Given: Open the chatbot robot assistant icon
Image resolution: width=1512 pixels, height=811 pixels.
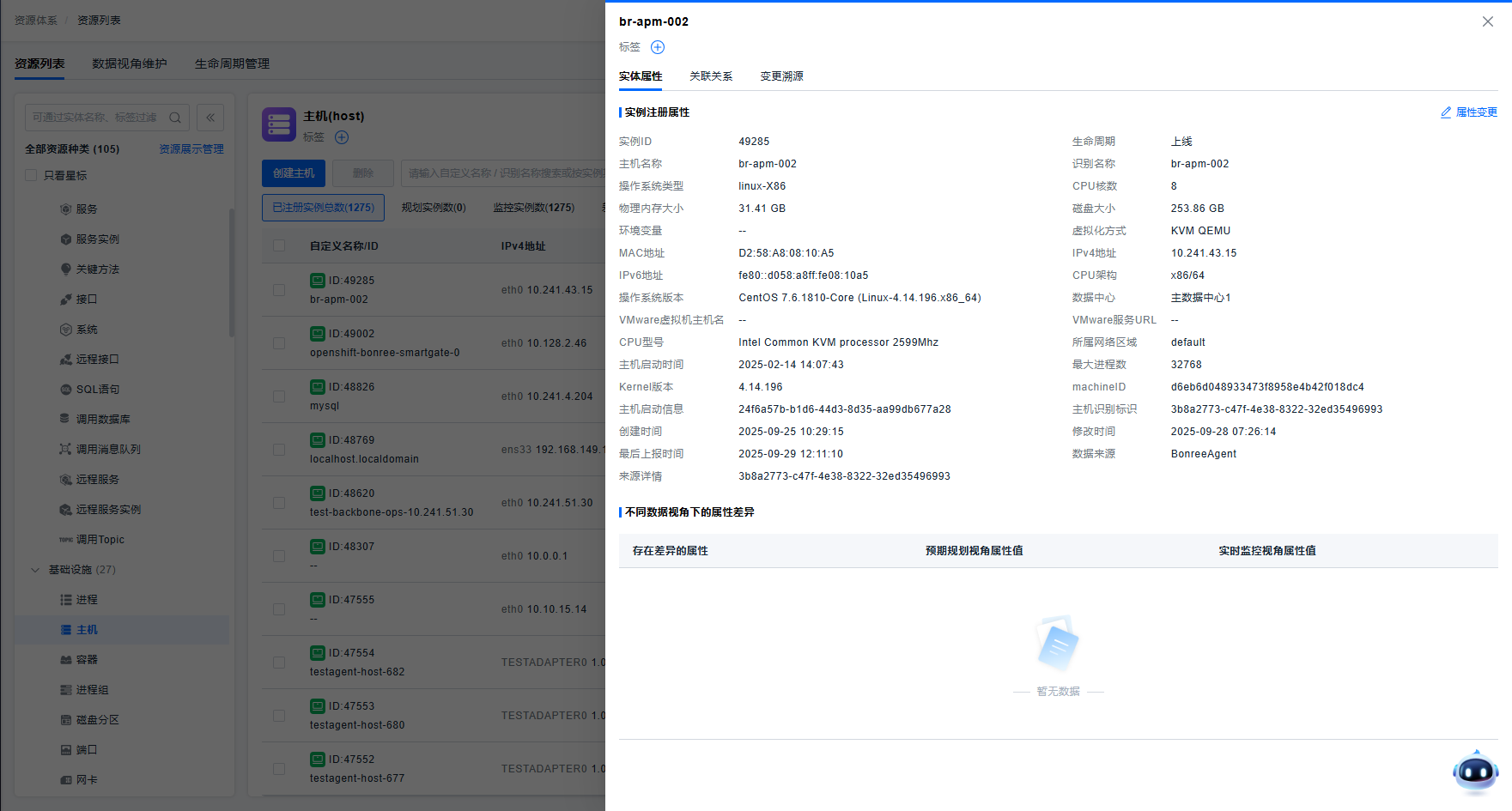Looking at the screenshot, I should 1475,772.
